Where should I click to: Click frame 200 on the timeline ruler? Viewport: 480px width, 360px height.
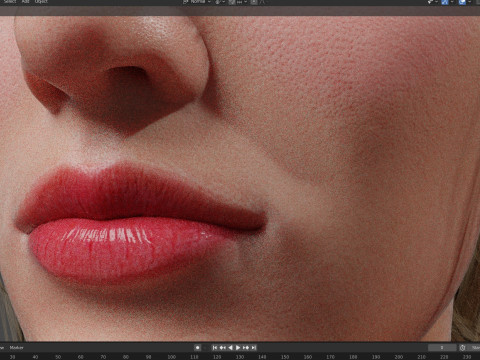point(399,357)
